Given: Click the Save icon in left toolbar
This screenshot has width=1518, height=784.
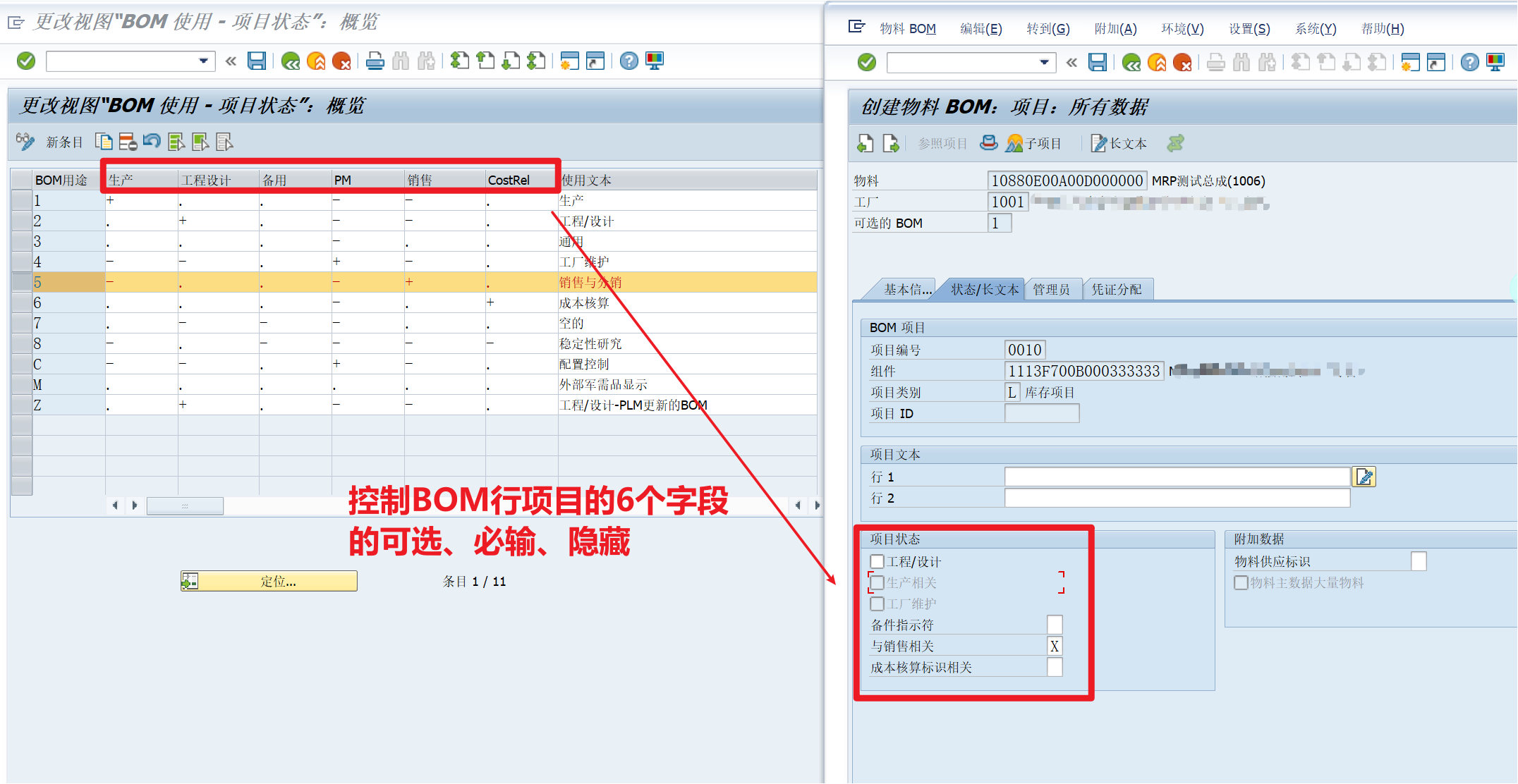Looking at the screenshot, I should click(x=257, y=61).
